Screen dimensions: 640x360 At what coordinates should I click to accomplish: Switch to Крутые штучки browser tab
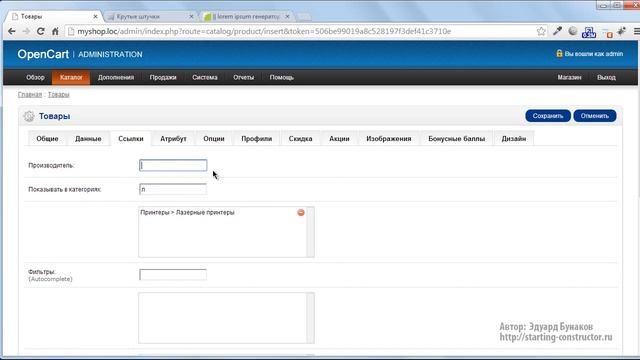pyautogui.click(x=149, y=17)
